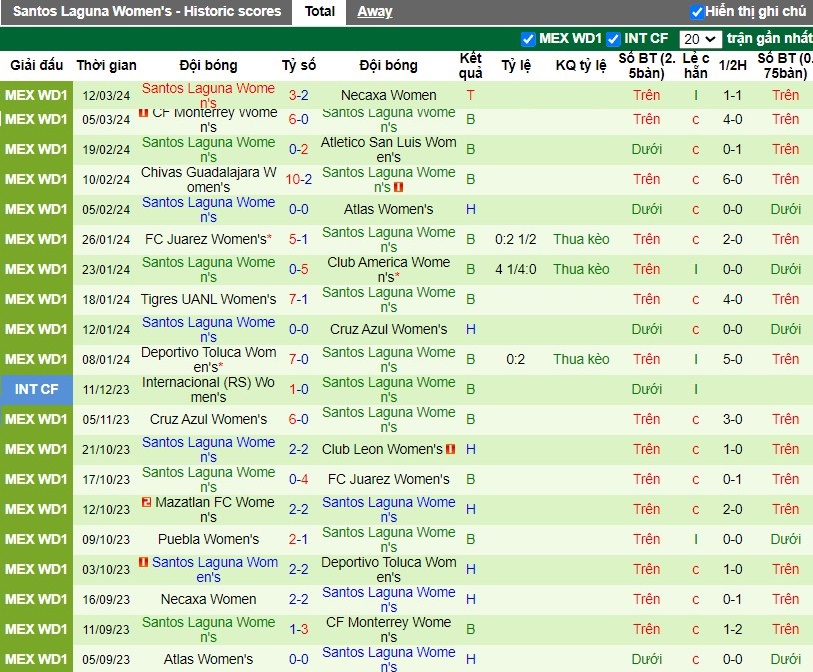
Task: Click the Thời gian column header
Action: point(106,65)
